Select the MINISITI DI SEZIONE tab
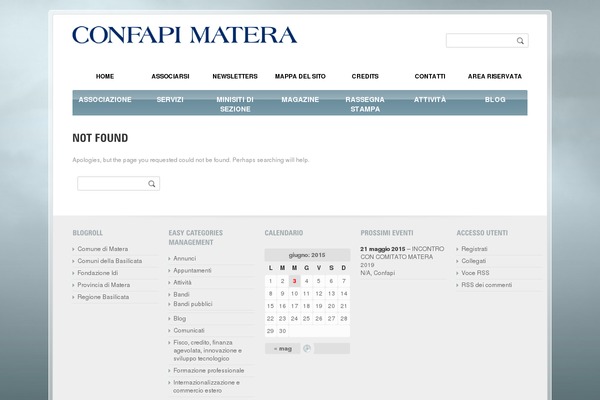The height and width of the screenshot is (400, 600). point(235,104)
